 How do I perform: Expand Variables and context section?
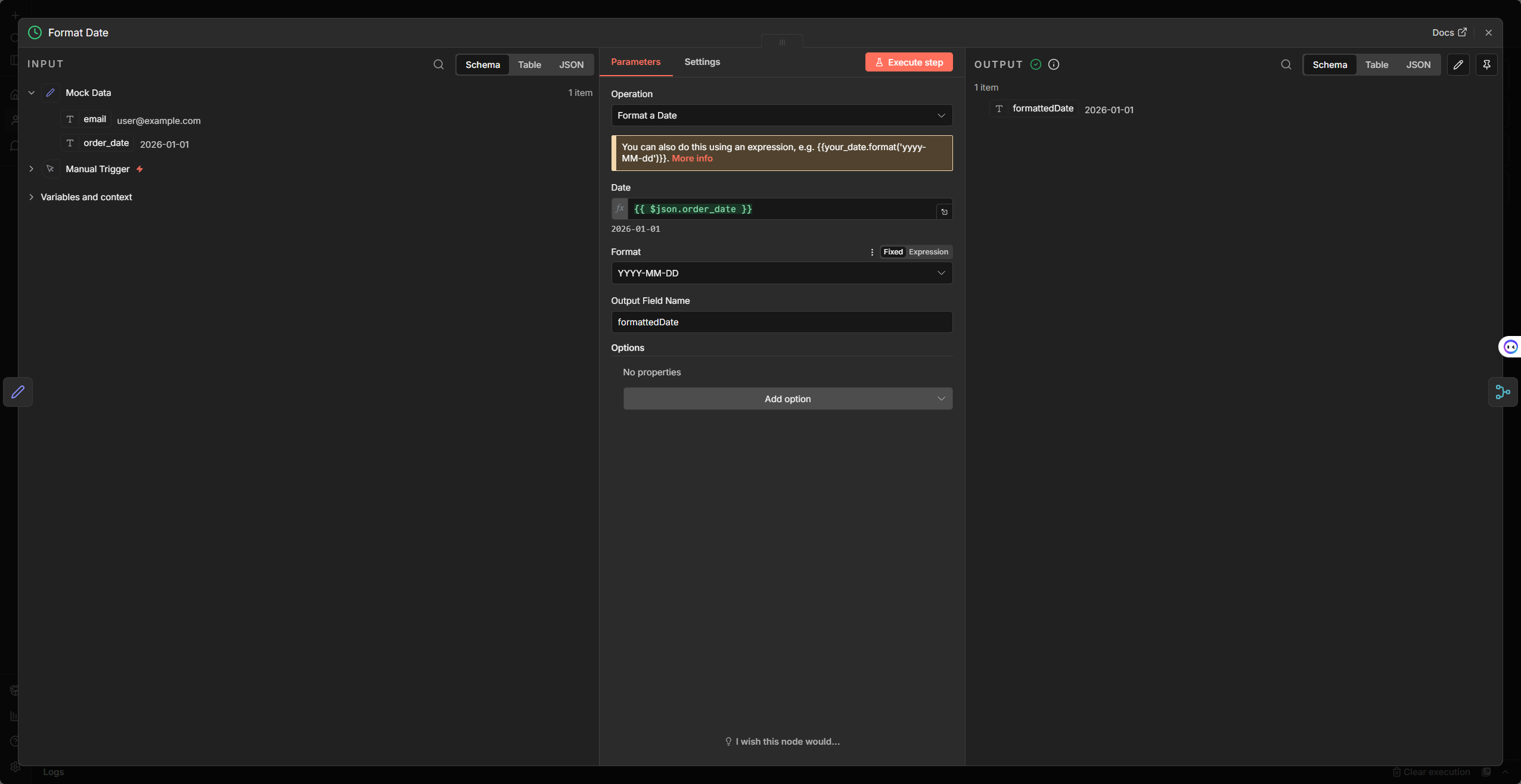32,197
